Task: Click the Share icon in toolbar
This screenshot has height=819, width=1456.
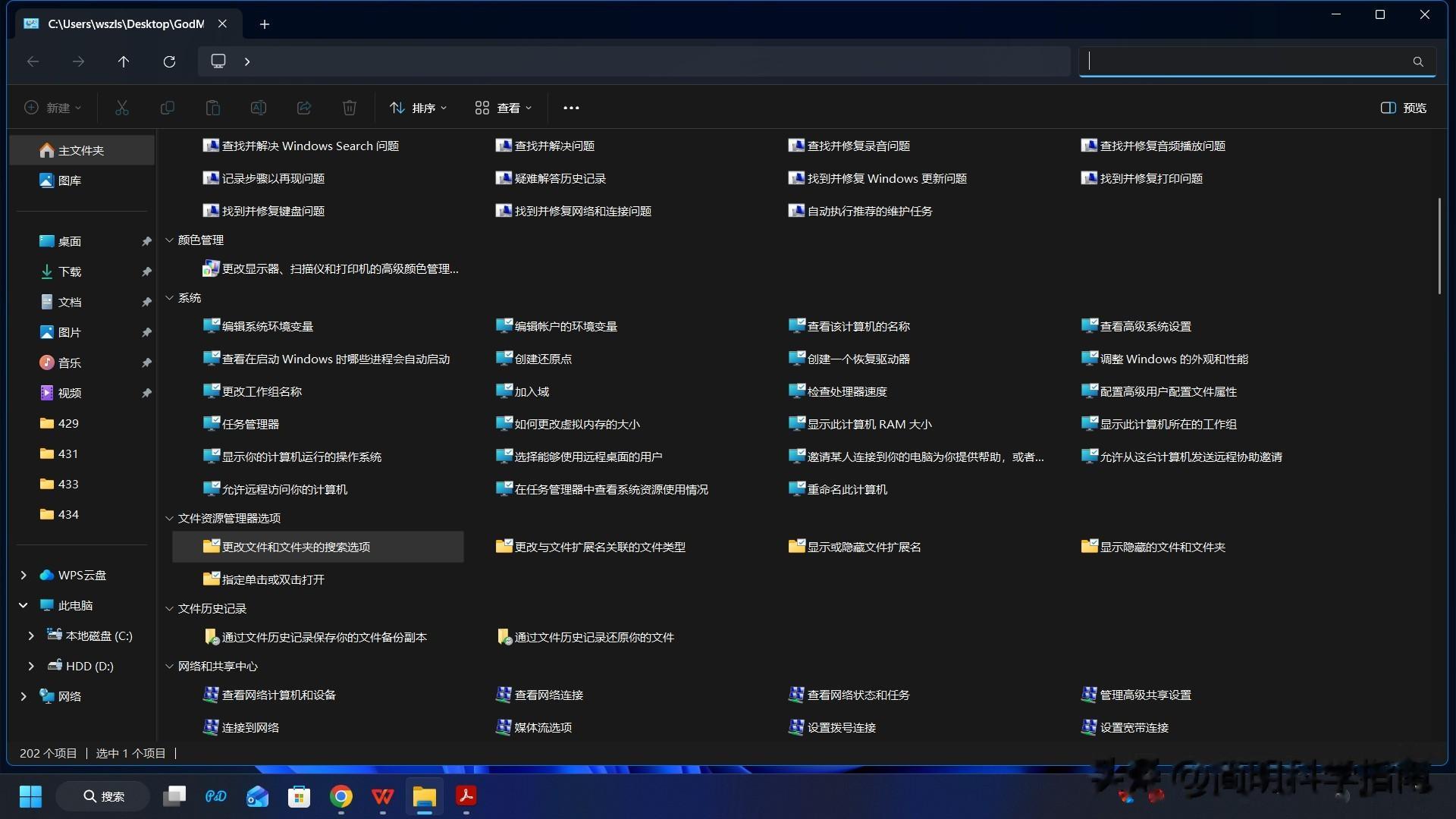Action: pos(303,108)
